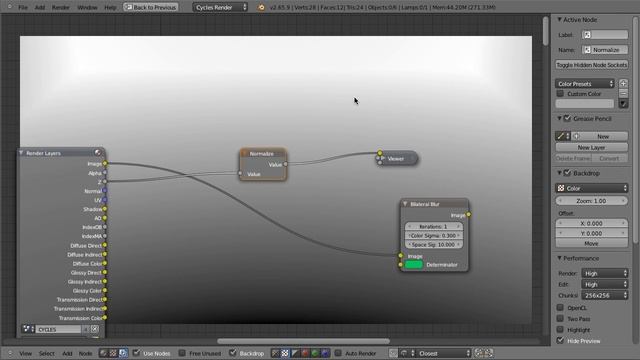
Task: Click the backdrop Move button
Action: click(591, 243)
